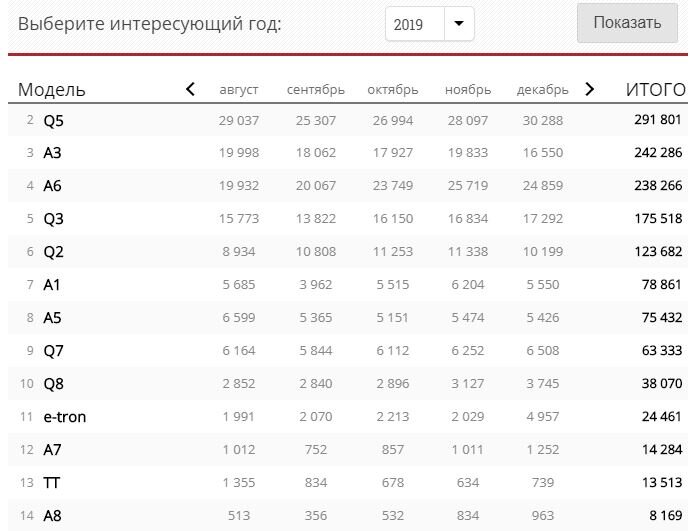
Task: Click Q2 total 123 682
Action: point(658,252)
